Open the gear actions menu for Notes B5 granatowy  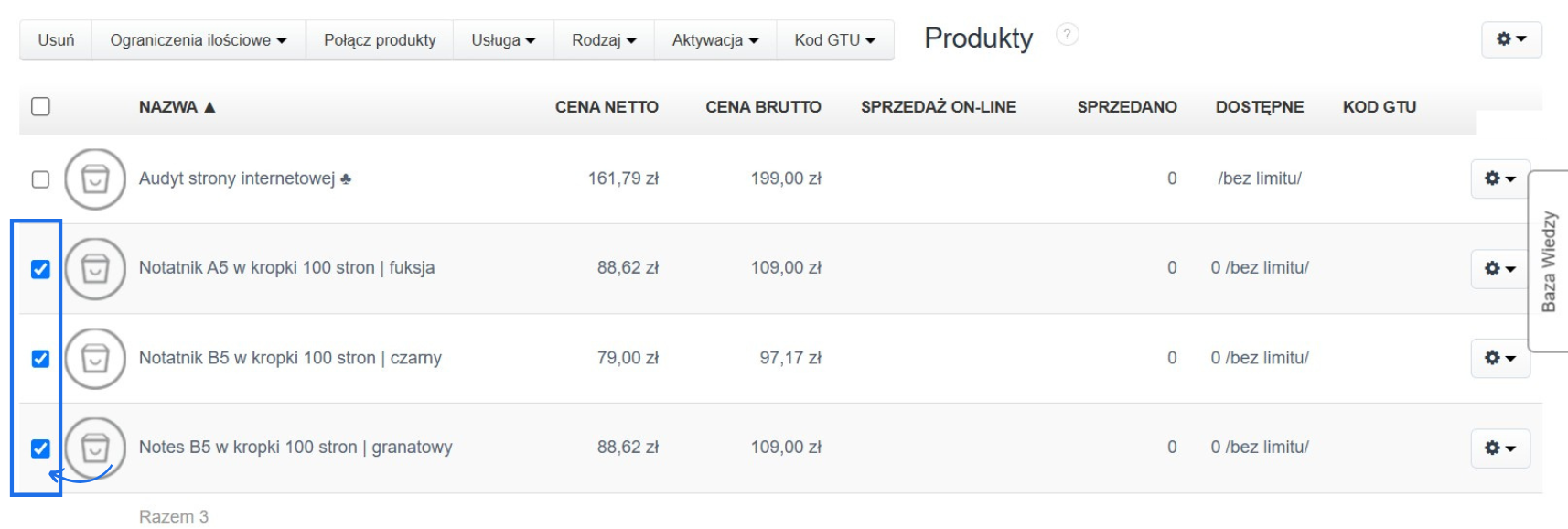(x=1499, y=448)
